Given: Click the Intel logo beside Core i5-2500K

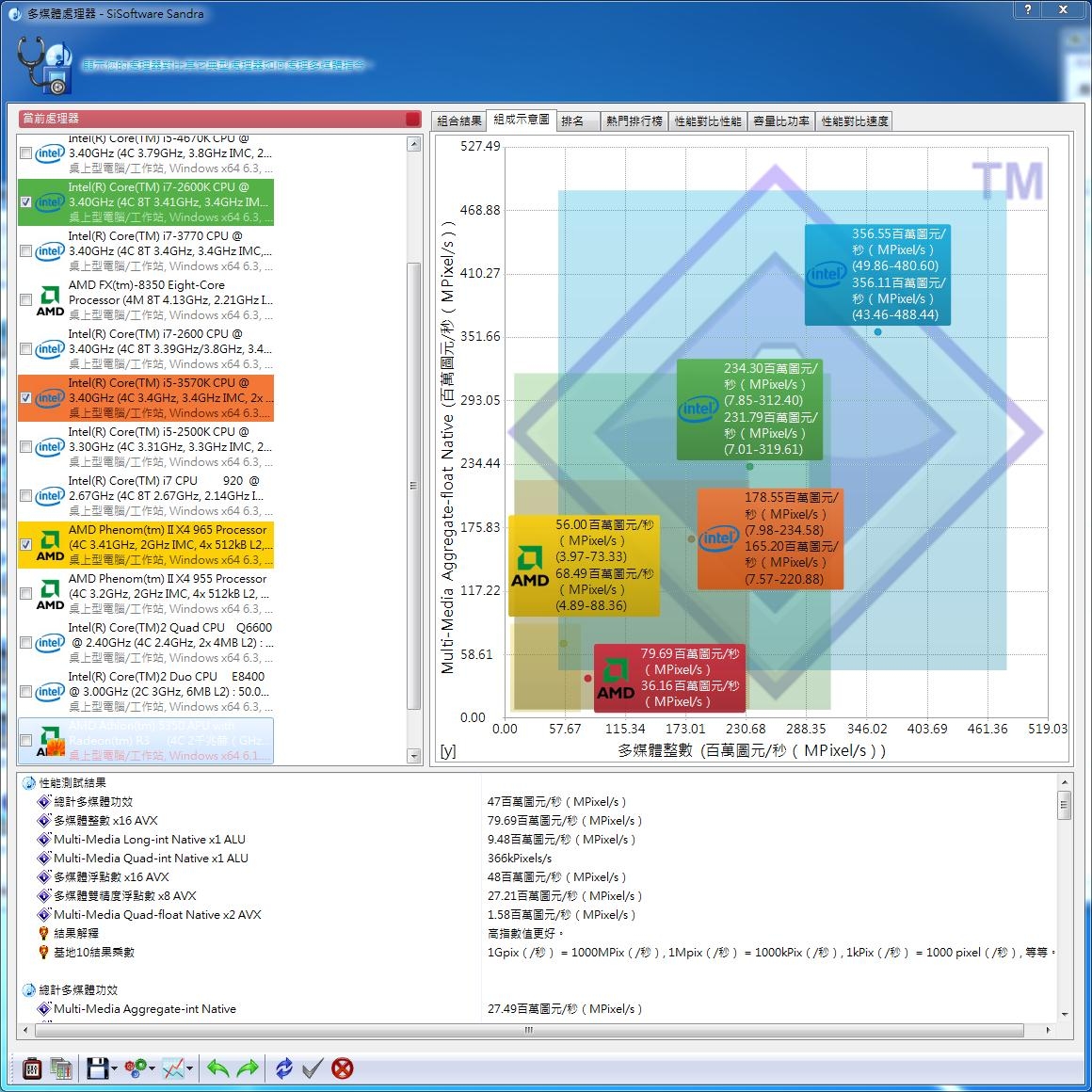Looking at the screenshot, I should tap(50, 446).
